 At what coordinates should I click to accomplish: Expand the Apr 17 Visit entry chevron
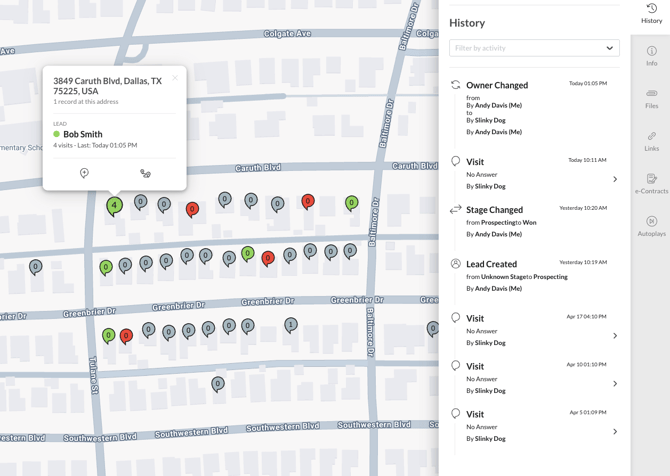pos(615,336)
